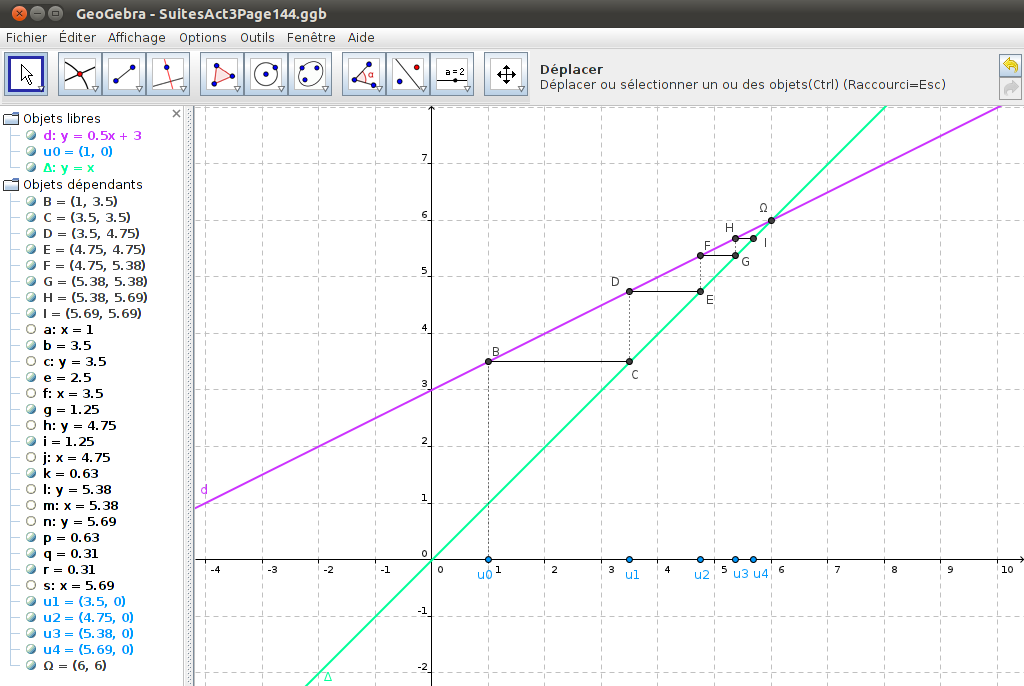This screenshot has width=1024, height=686.
Task: Select the line through two points tool
Action: 123,74
